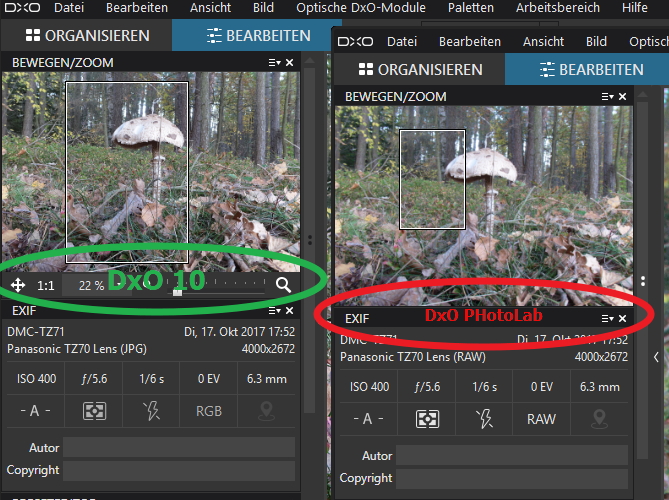The image size is (669, 500).
Task: Set zoom to 1:1
Action: pos(45,285)
